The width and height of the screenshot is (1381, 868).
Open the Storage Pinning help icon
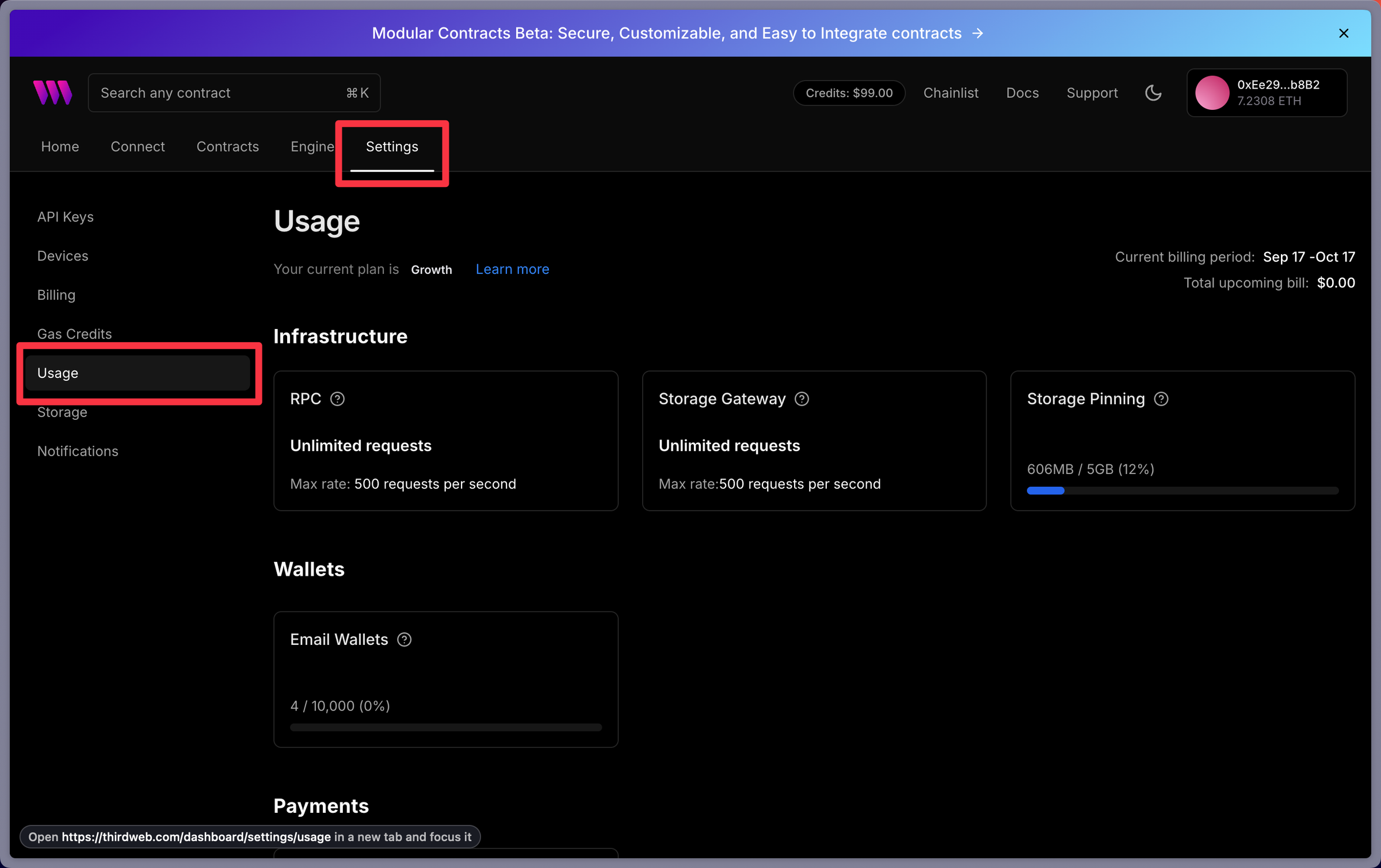coord(1161,399)
